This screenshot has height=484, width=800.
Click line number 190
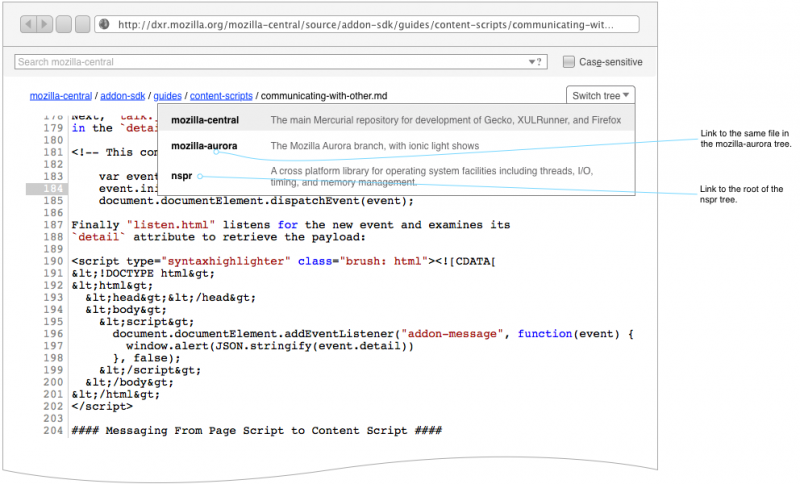[x=53, y=261]
